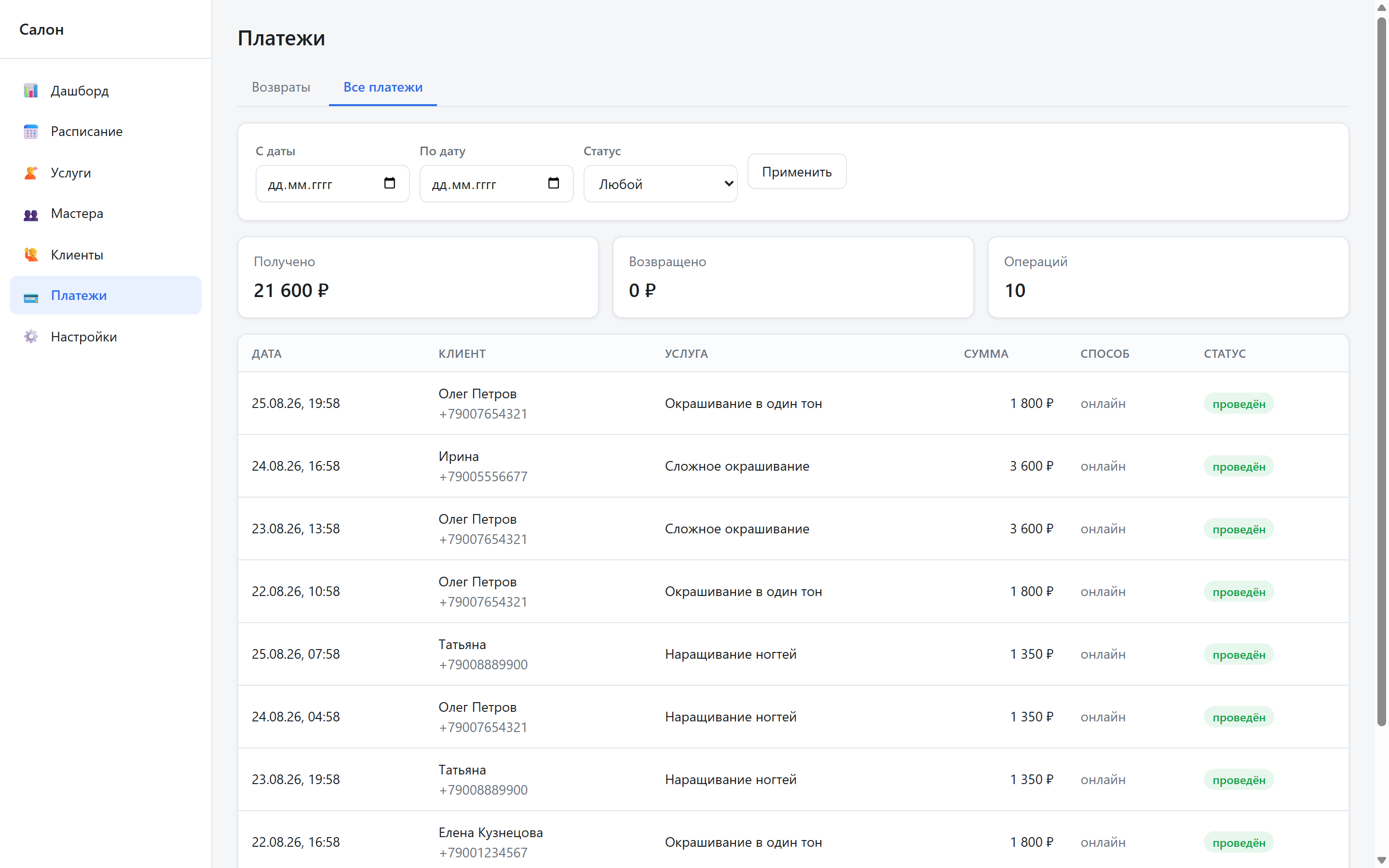Click 3 600 ₽ in Ирина's row

(1032, 466)
